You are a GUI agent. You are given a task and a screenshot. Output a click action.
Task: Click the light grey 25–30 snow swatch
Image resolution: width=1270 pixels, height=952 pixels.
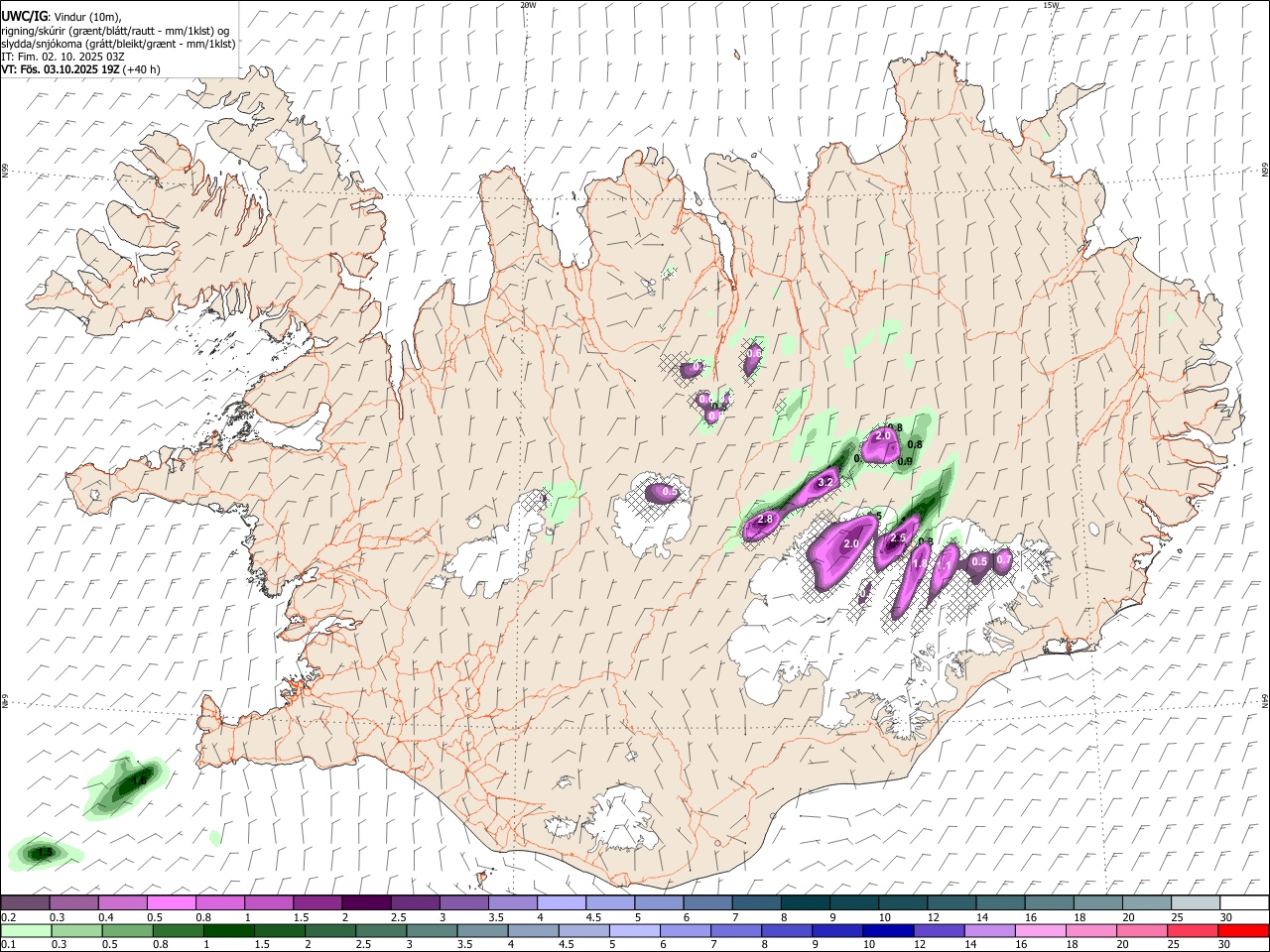[x=1197, y=903]
